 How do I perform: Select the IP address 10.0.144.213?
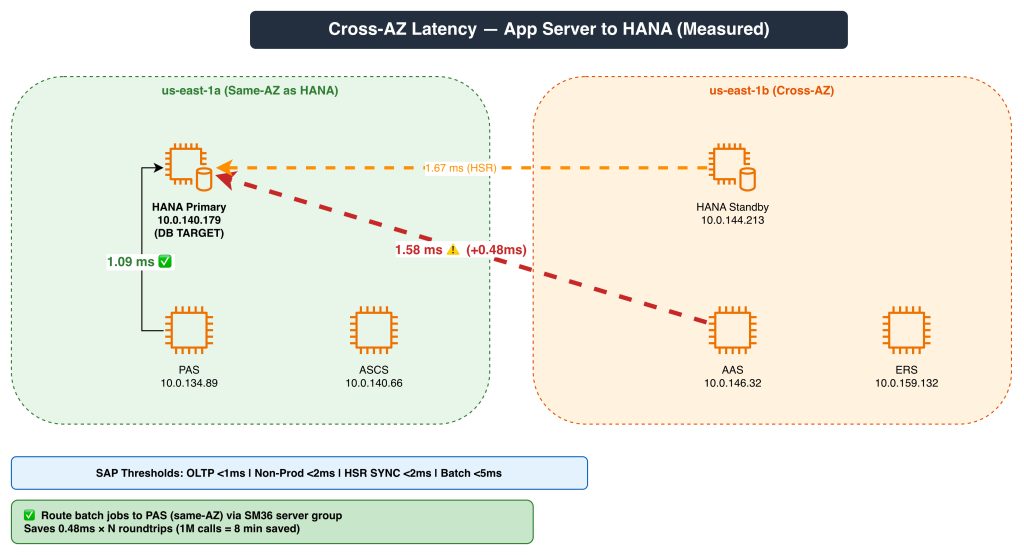(732, 220)
